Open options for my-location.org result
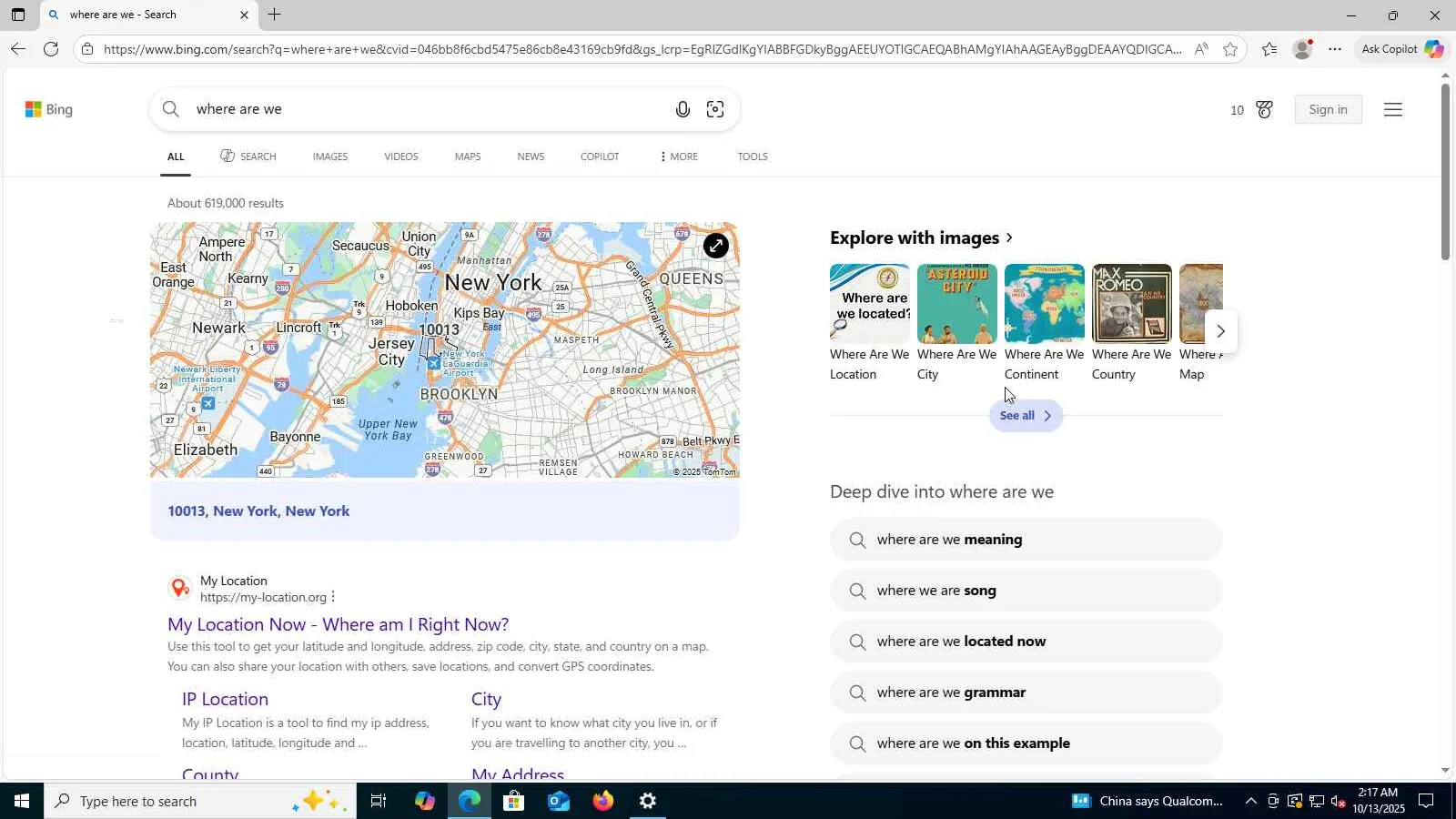This screenshot has height=819, width=1456. pos(333,597)
